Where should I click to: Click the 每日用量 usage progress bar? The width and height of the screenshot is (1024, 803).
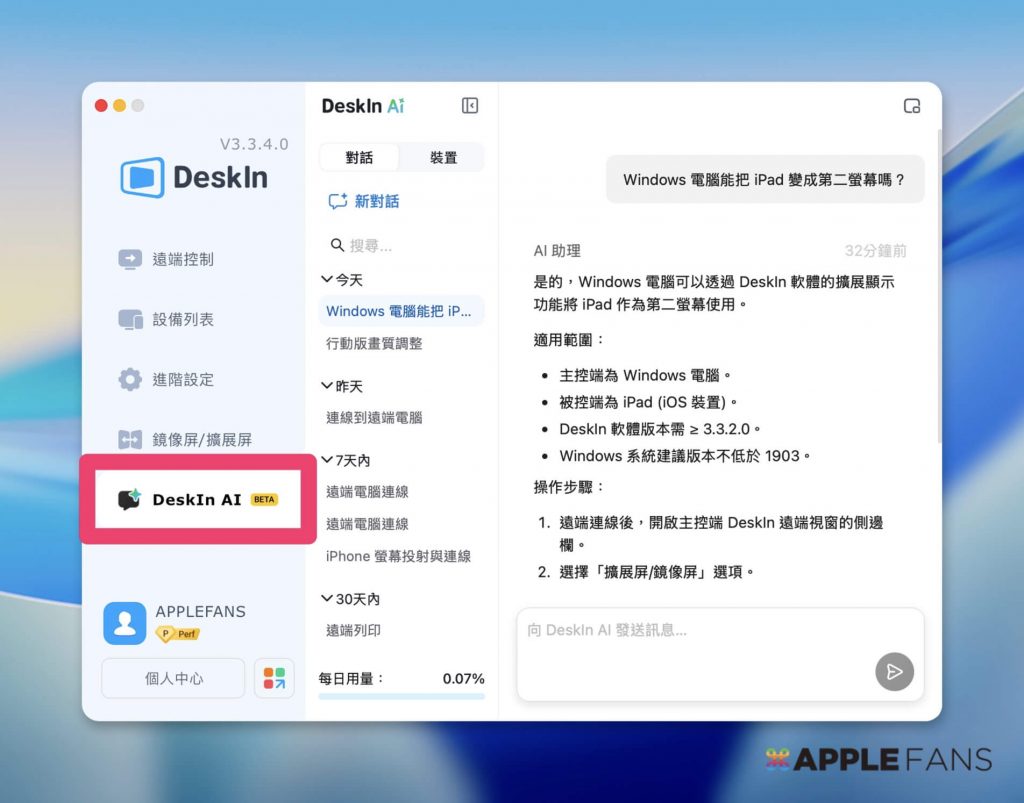coord(400,694)
